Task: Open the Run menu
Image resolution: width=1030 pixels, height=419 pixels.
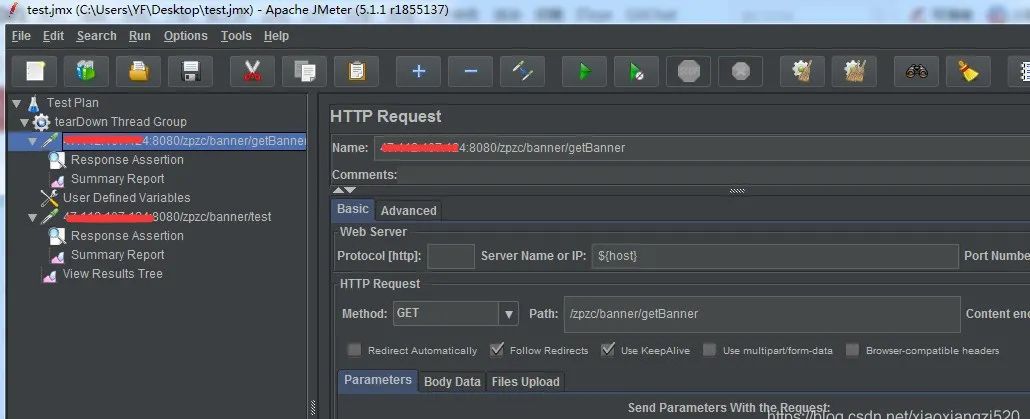Action: [140, 36]
